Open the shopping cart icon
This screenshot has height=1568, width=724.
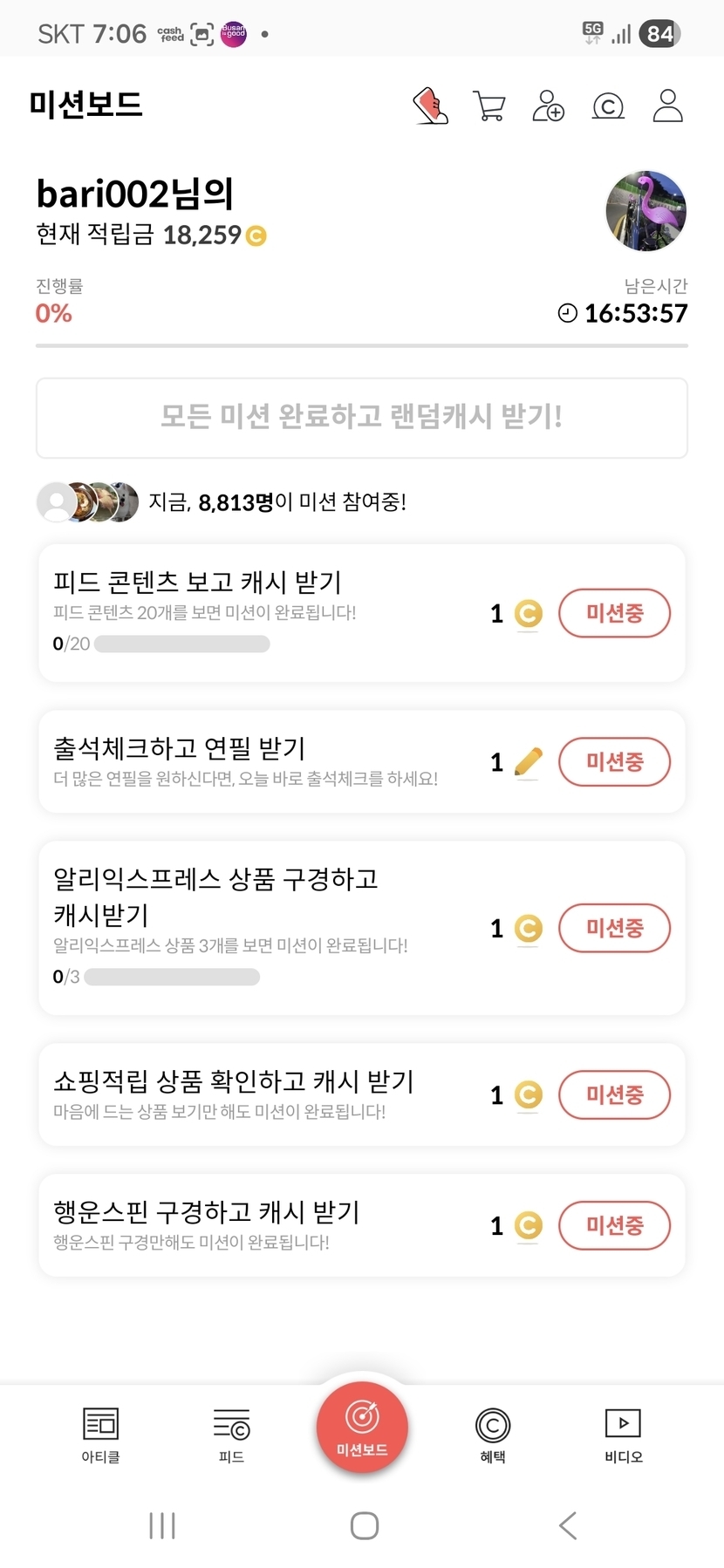(489, 106)
